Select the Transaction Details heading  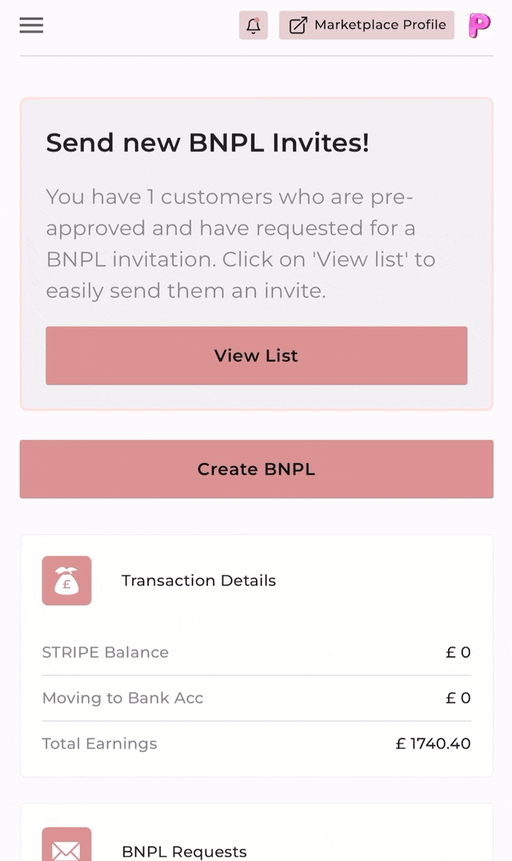click(x=198, y=580)
